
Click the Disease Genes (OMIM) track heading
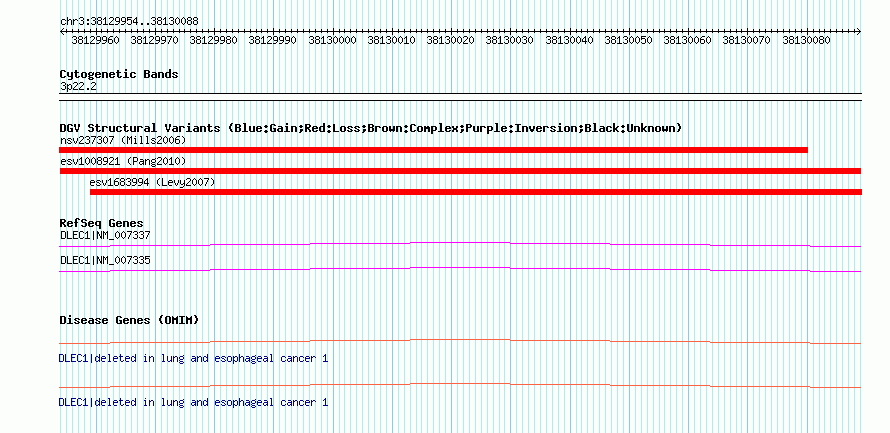pyautogui.click(x=129, y=320)
